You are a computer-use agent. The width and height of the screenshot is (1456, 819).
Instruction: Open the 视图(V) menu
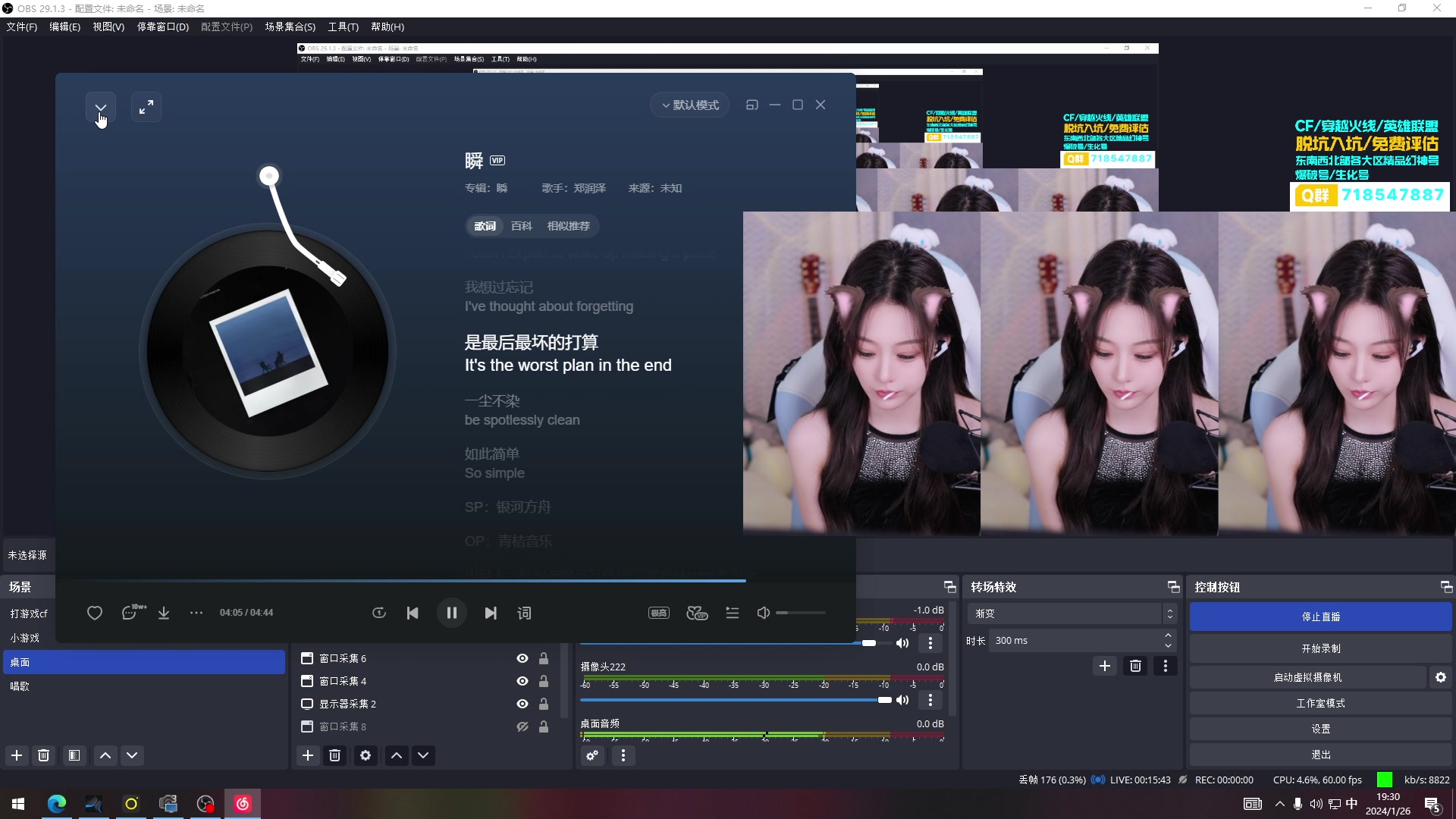point(108,27)
